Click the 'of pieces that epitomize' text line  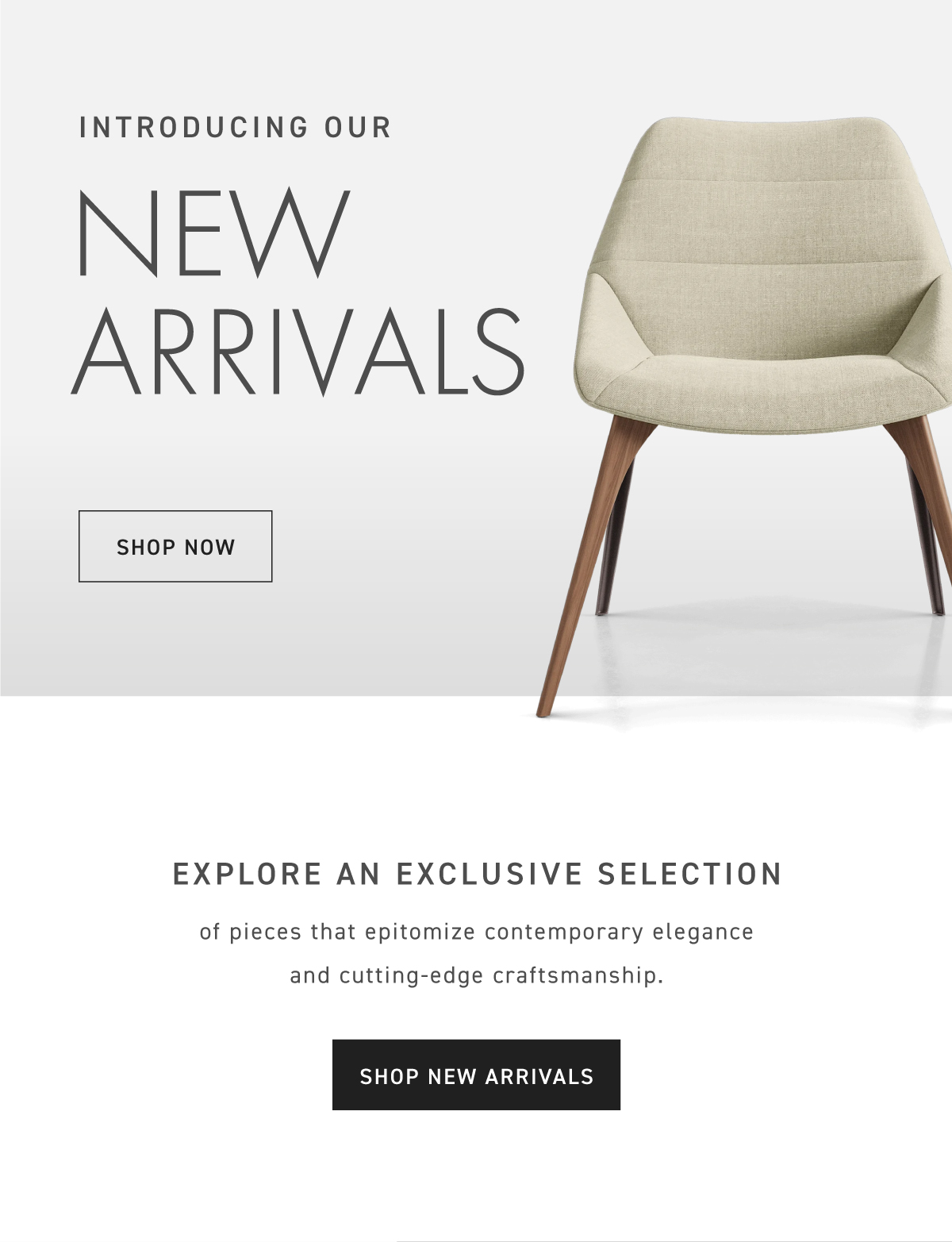pyautogui.click(x=477, y=932)
